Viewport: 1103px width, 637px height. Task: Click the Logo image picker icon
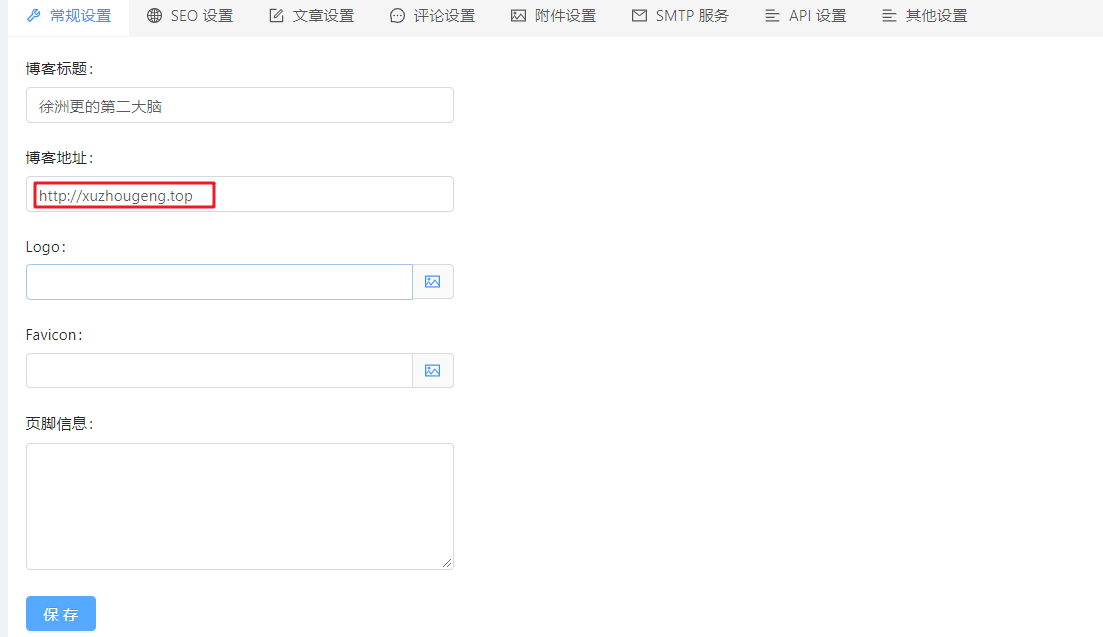pyautogui.click(x=433, y=282)
